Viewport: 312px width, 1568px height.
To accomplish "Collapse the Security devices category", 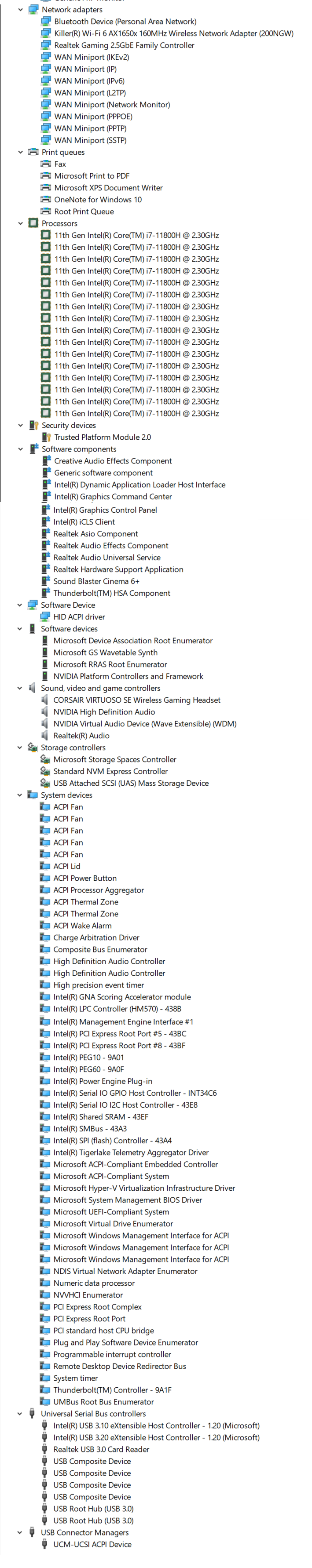I will (x=21, y=426).
